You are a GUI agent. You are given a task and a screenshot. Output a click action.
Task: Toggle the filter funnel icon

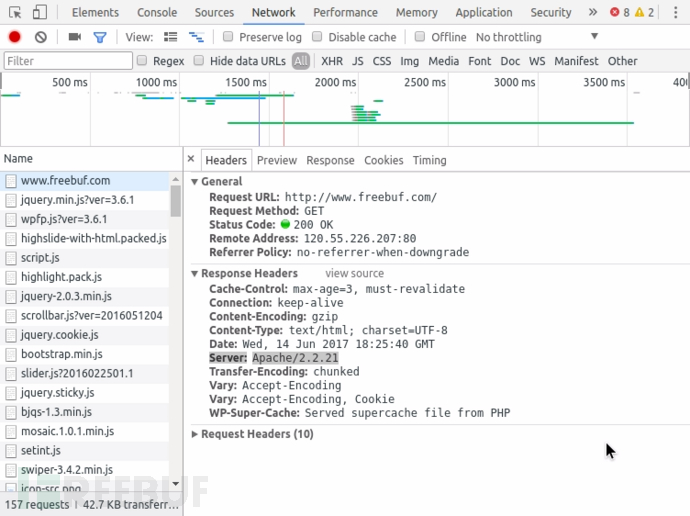(100, 37)
